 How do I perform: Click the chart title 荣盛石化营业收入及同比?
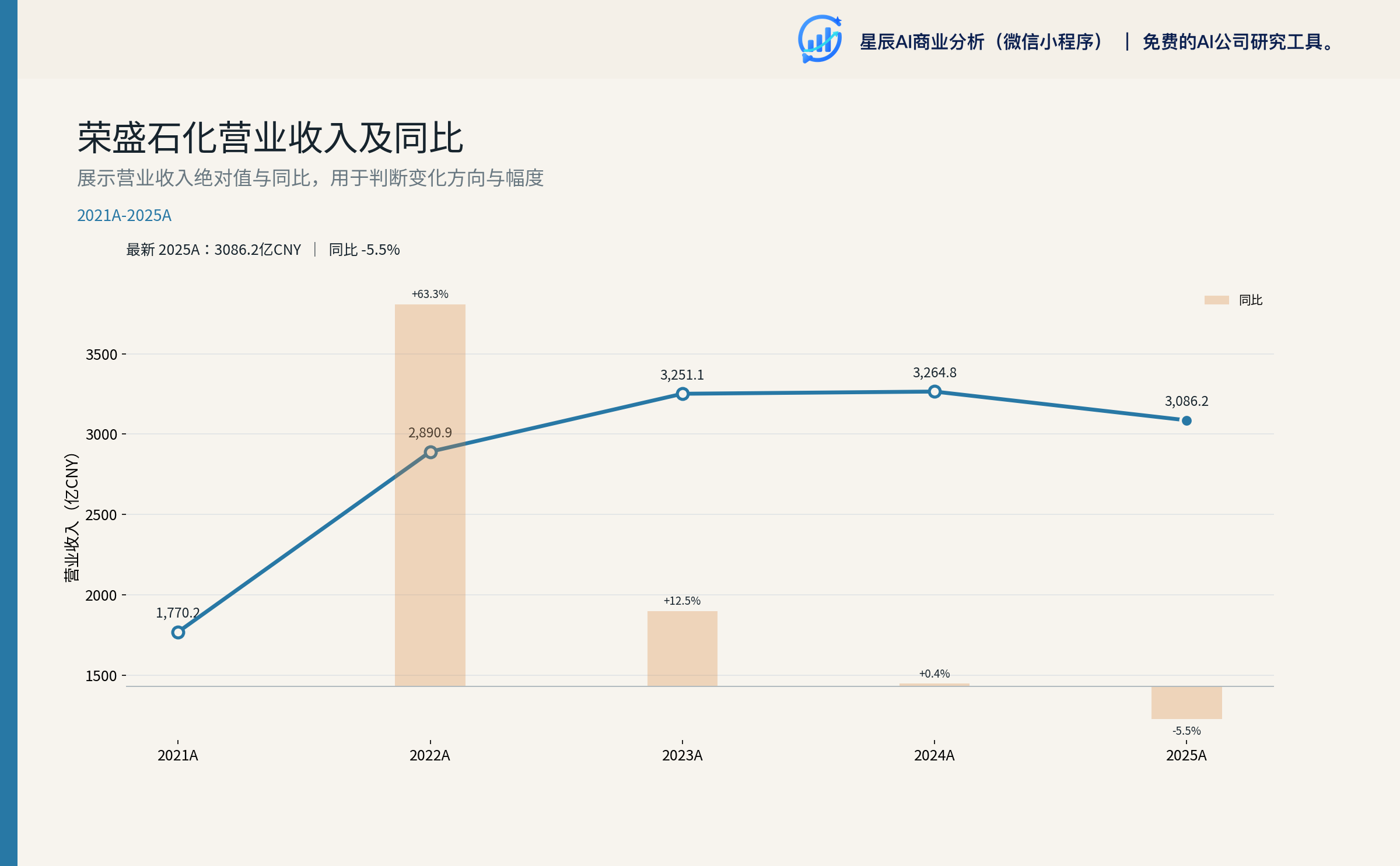[271, 138]
